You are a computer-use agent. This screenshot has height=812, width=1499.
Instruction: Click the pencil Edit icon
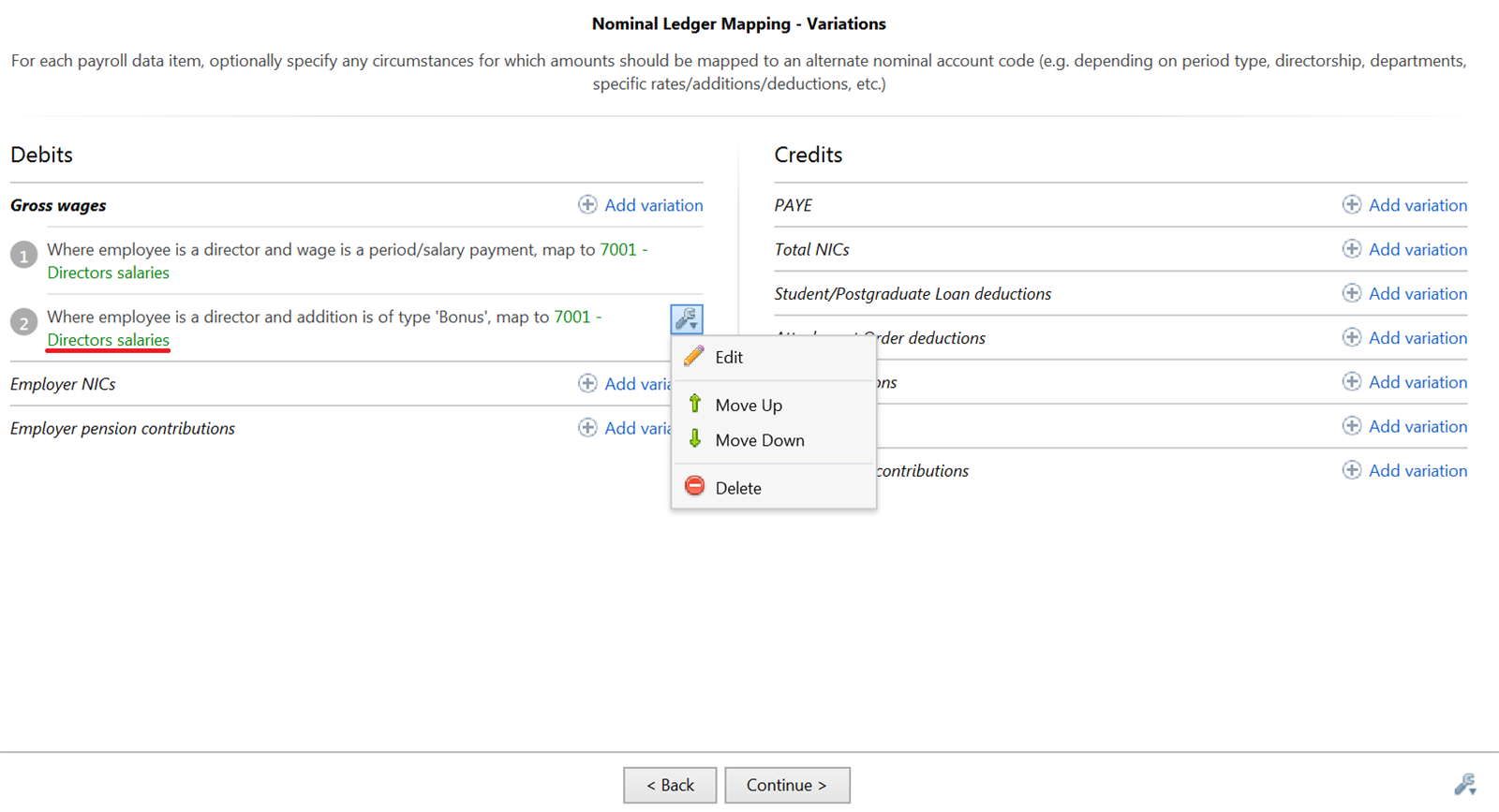[x=694, y=356]
